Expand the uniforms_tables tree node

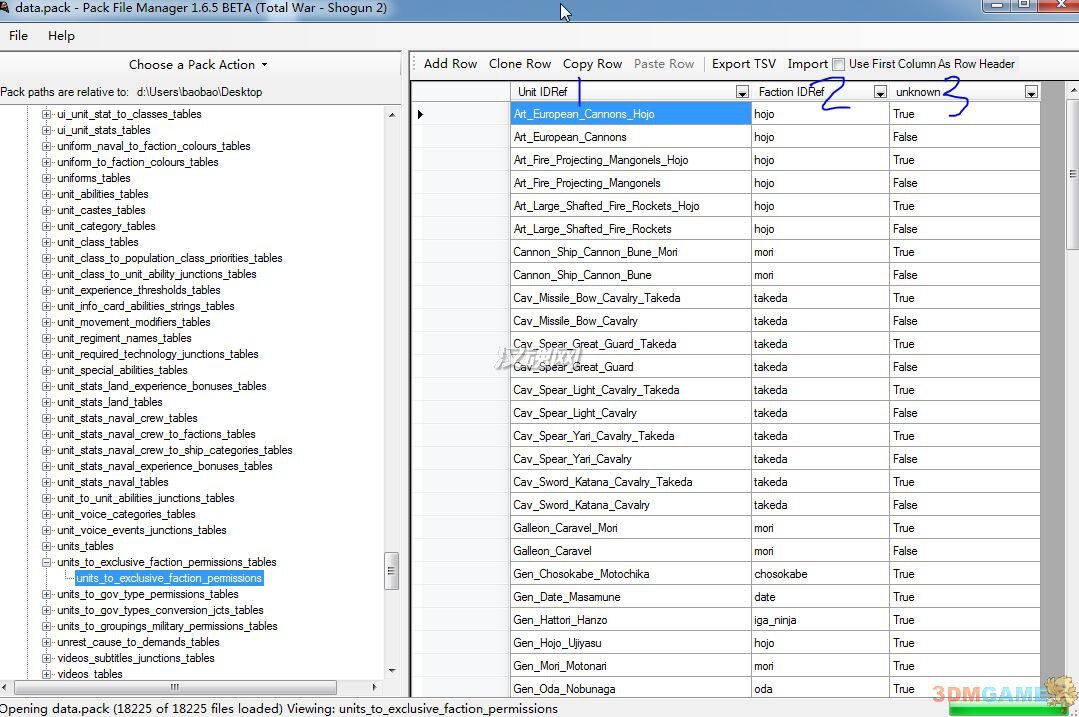tap(46, 178)
